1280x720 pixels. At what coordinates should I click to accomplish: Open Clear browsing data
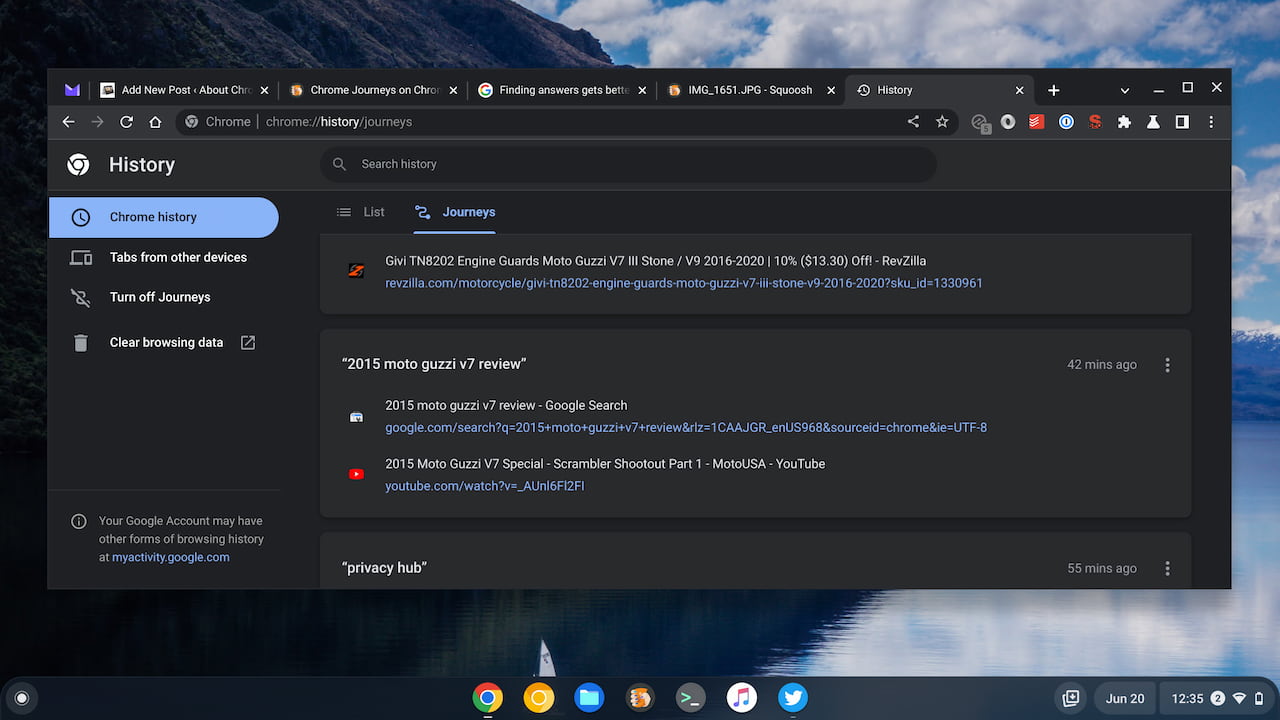[x=164, y=342]
